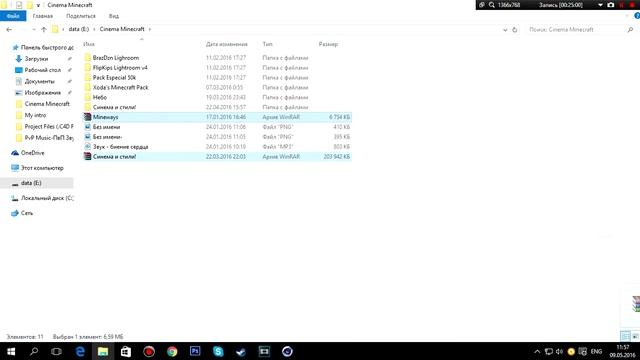Screen dimensions: 640x360
Task: Open PvP Music-ПаП sidebar folder
Action: pyautogui.click(x=49, y=138)
